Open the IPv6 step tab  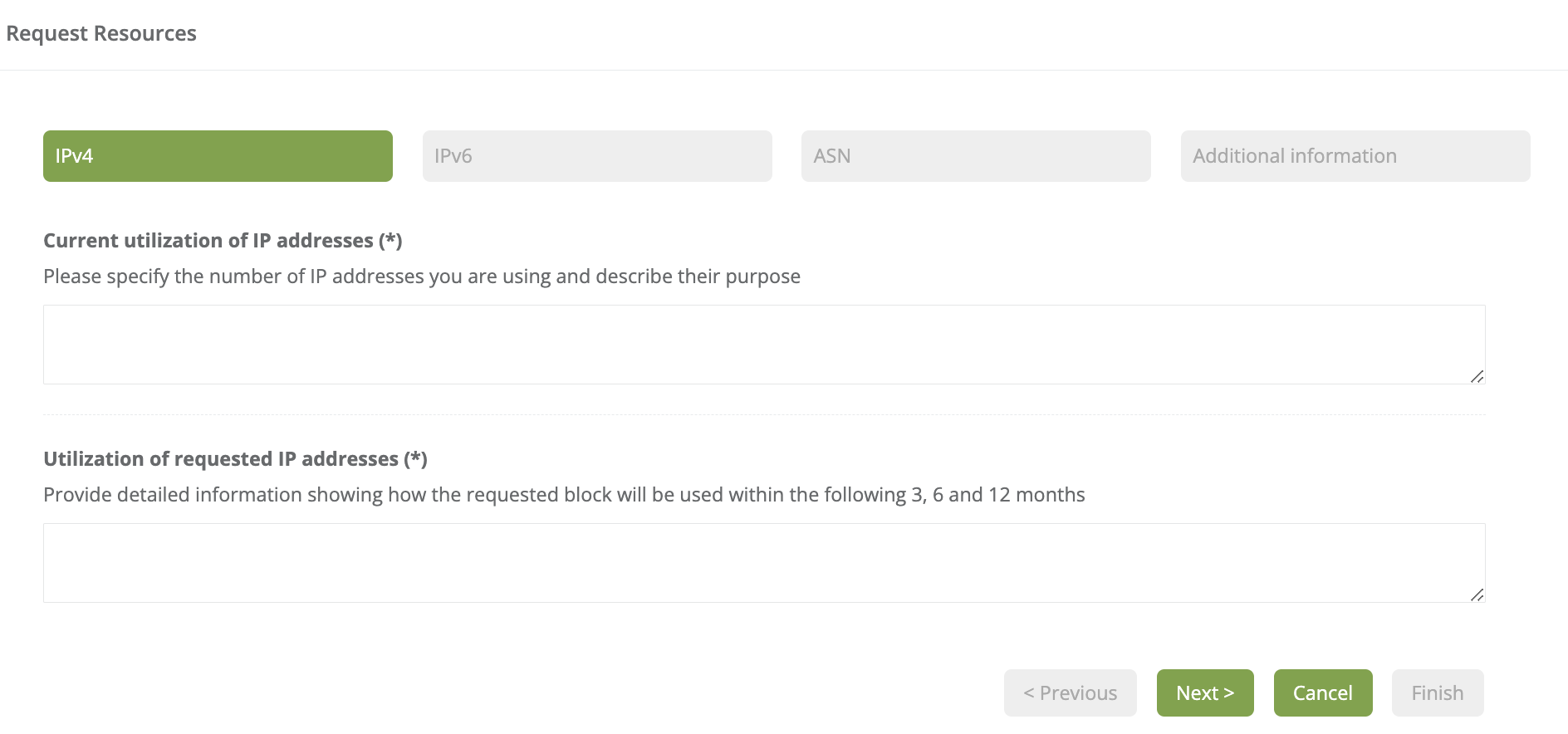click(597, 156)
